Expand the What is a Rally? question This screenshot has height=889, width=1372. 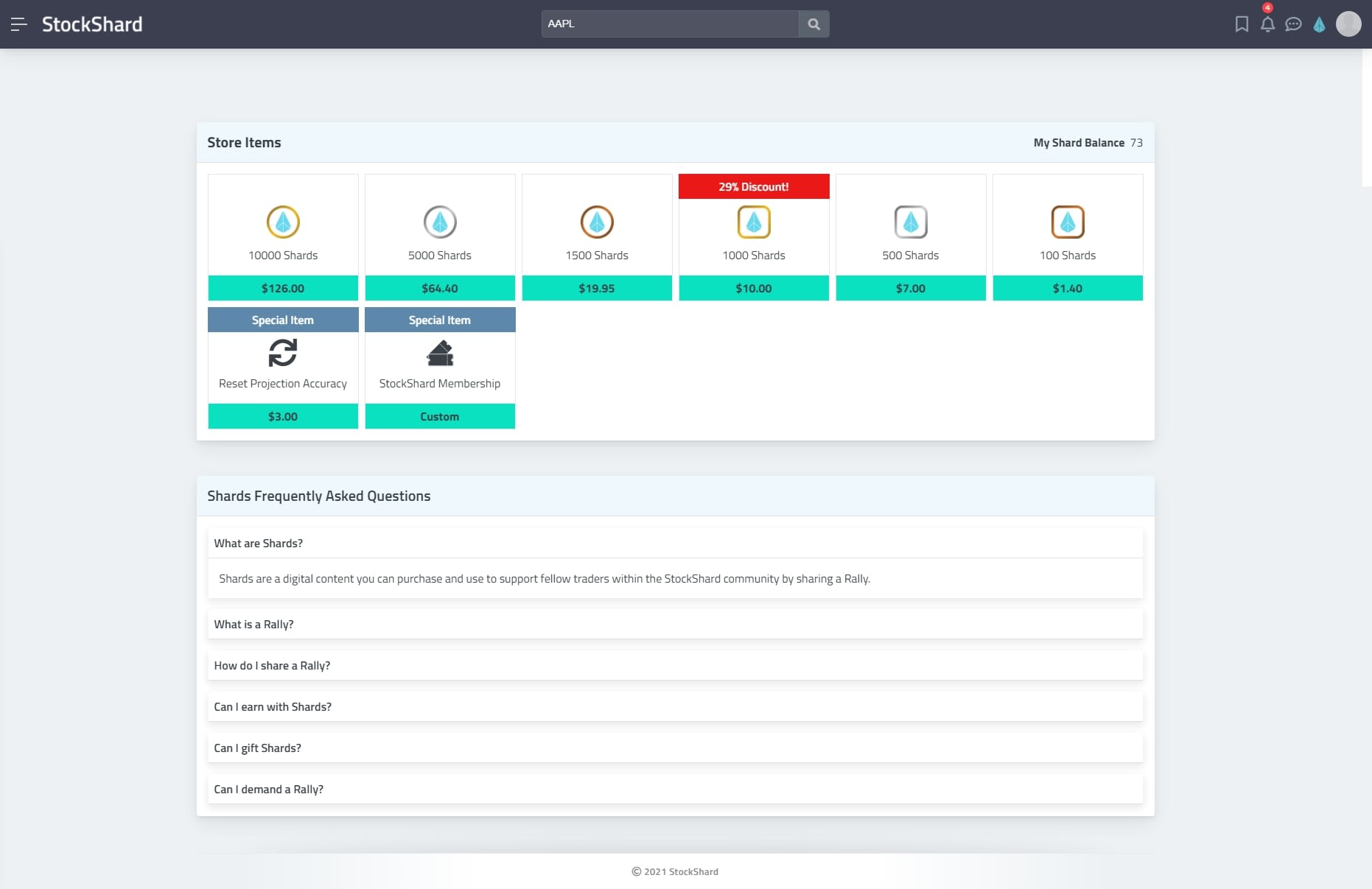(x=675, y=624)
